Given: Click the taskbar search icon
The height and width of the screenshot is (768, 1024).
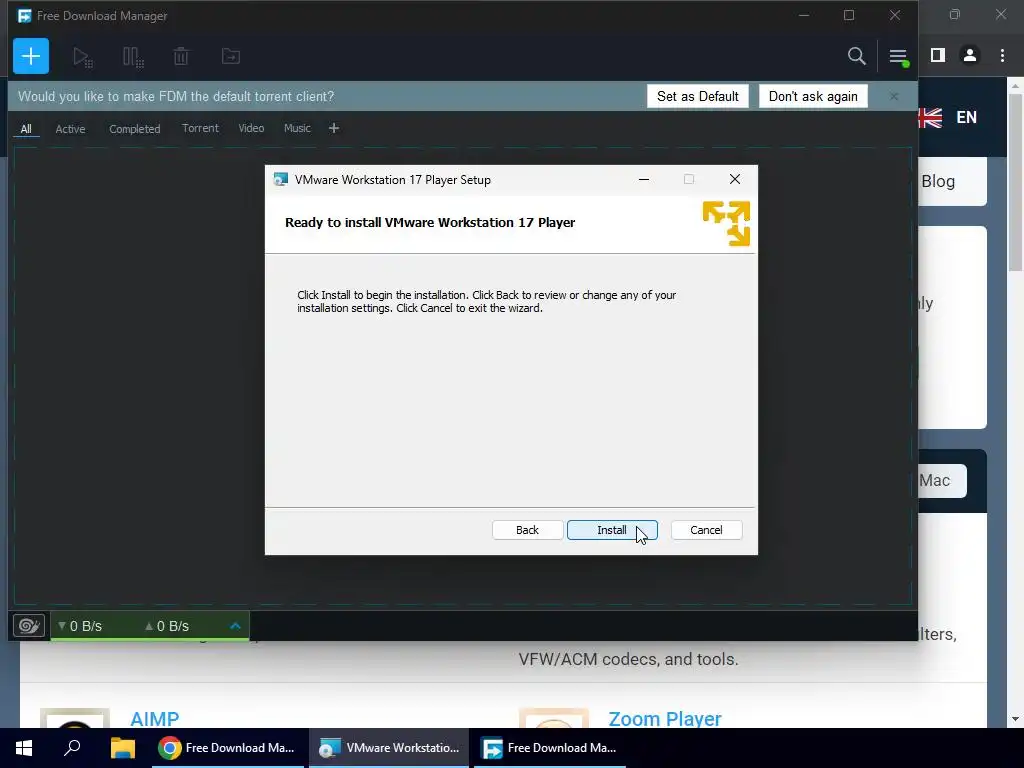Looking at the screenshot, I should (x=72, y=748).
